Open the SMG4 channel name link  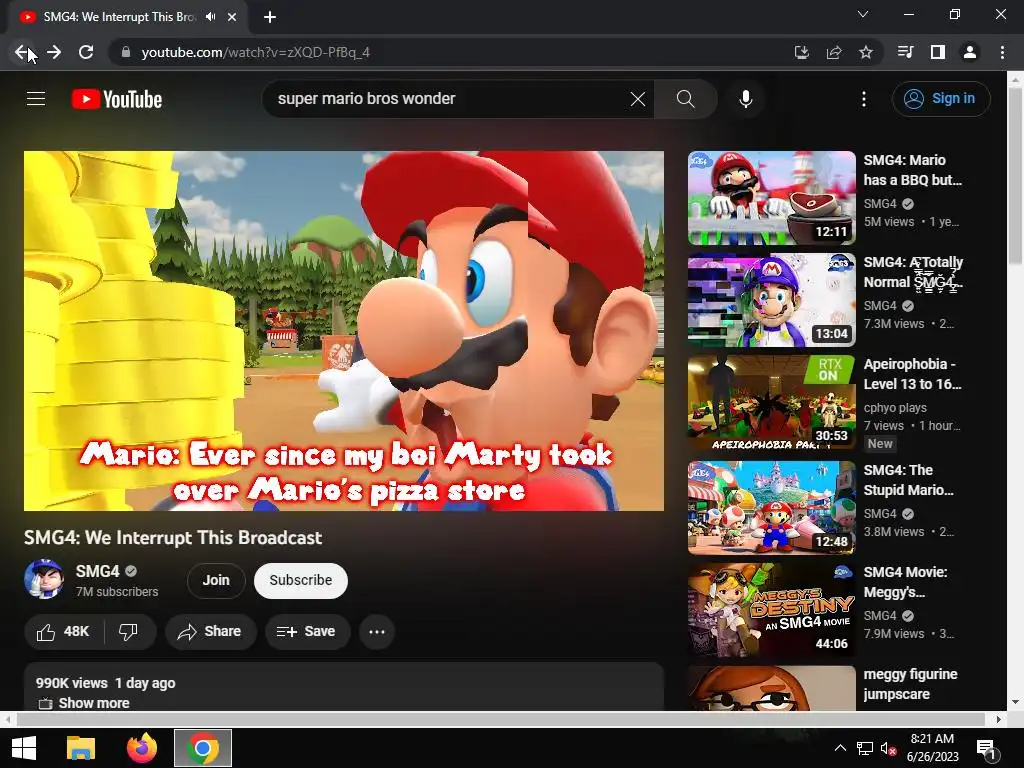(x=97, y=571)
